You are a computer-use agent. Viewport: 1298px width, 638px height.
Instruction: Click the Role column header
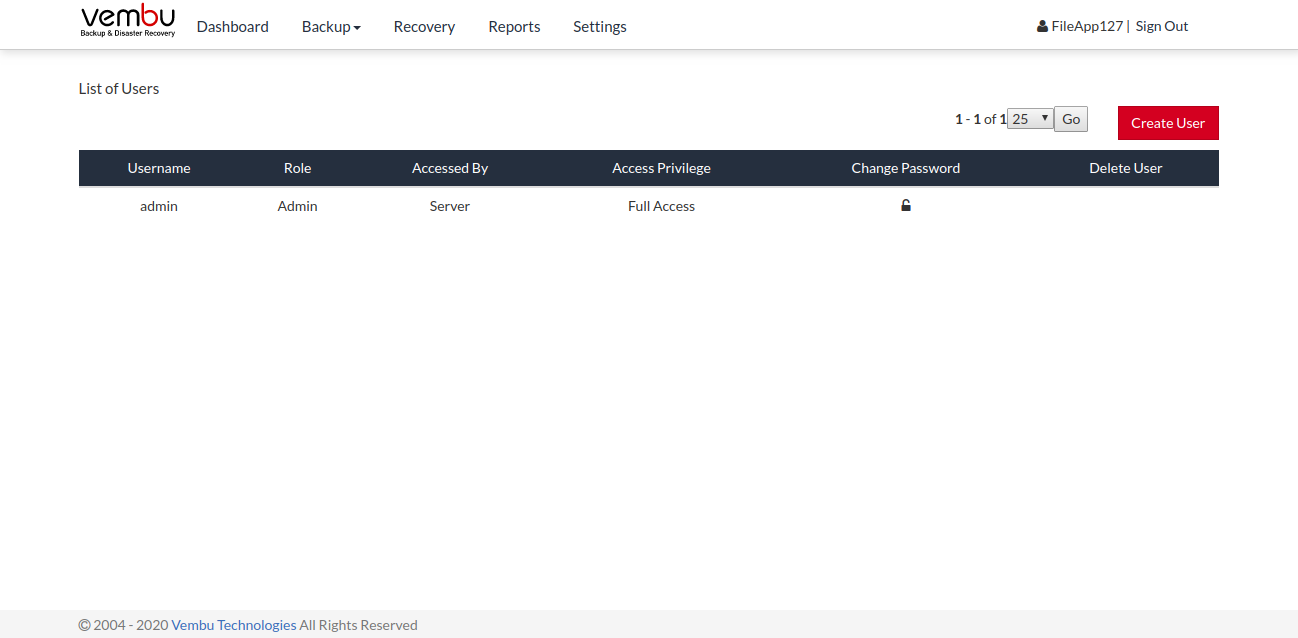[297, 168]
